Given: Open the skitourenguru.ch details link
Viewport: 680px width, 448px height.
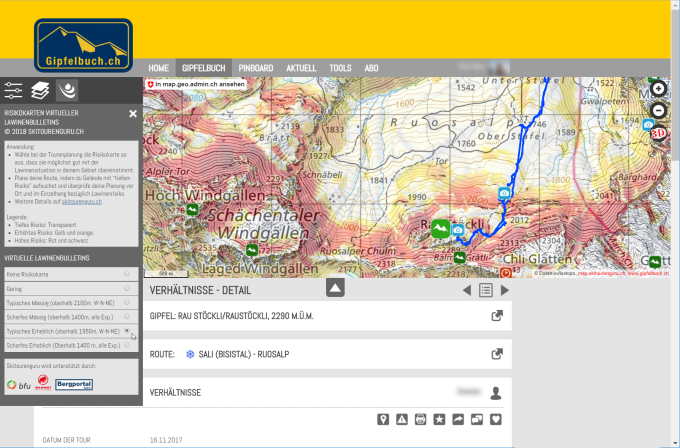Looking at the screenshot, I should [x=82, y=201].
